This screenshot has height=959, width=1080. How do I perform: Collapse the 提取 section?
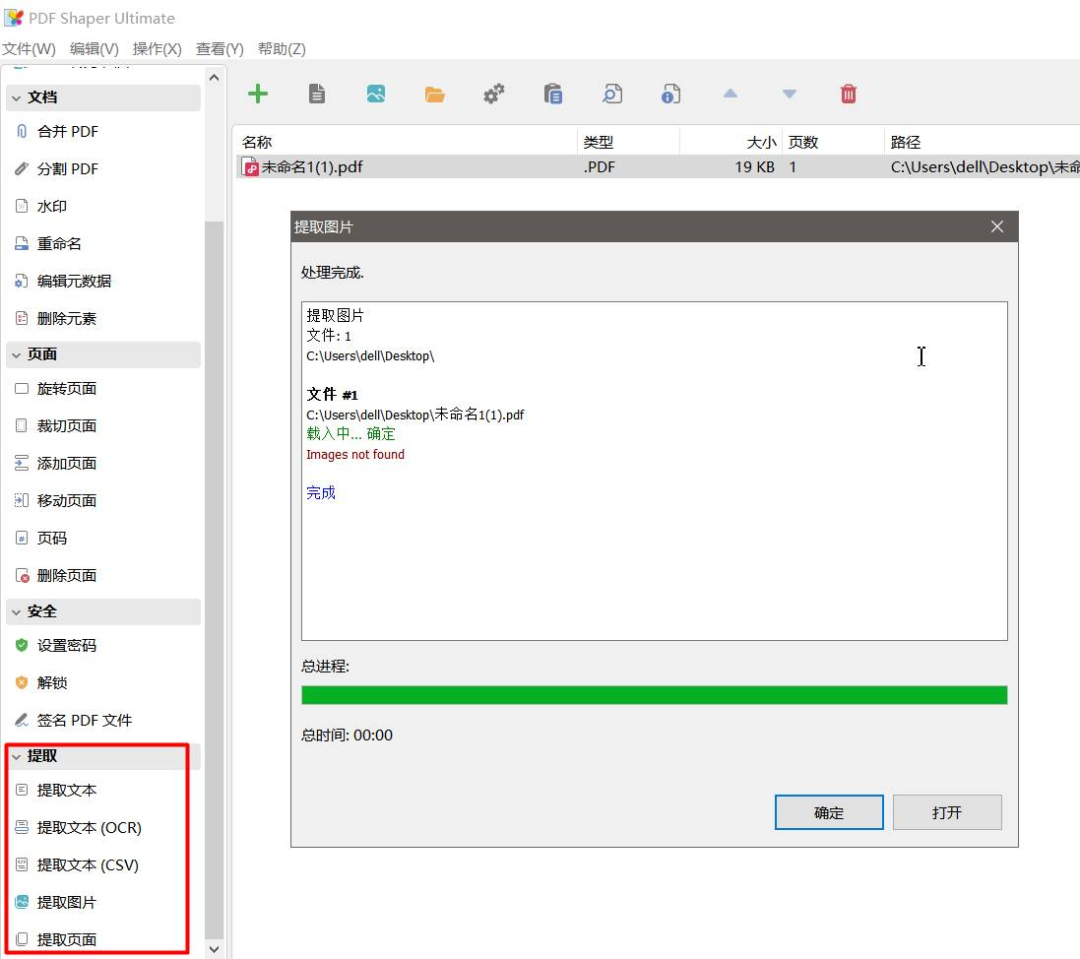click(103, 756)
